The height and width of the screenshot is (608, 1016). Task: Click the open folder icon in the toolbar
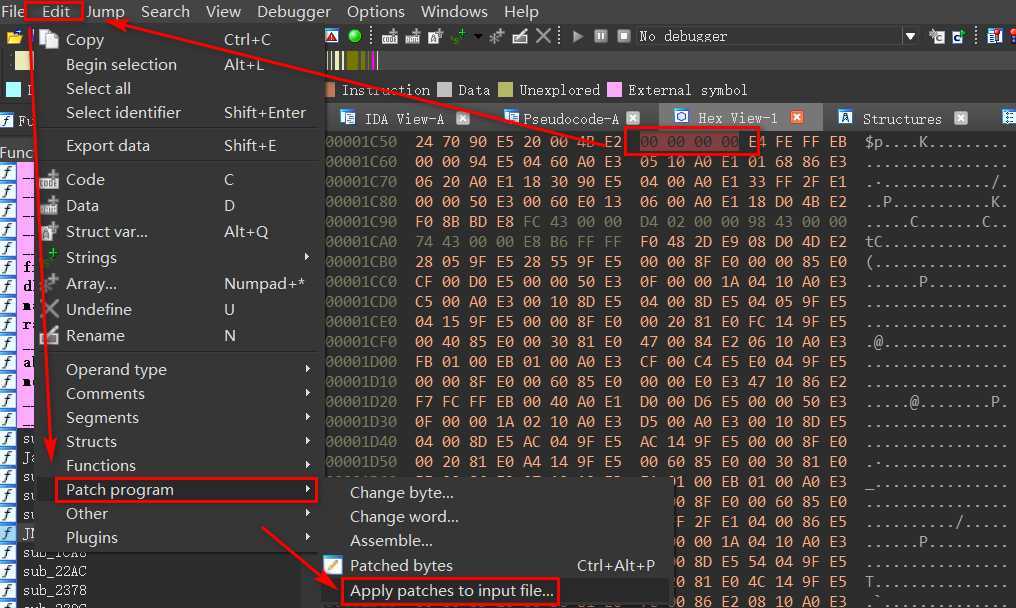[x=14, y=38]
